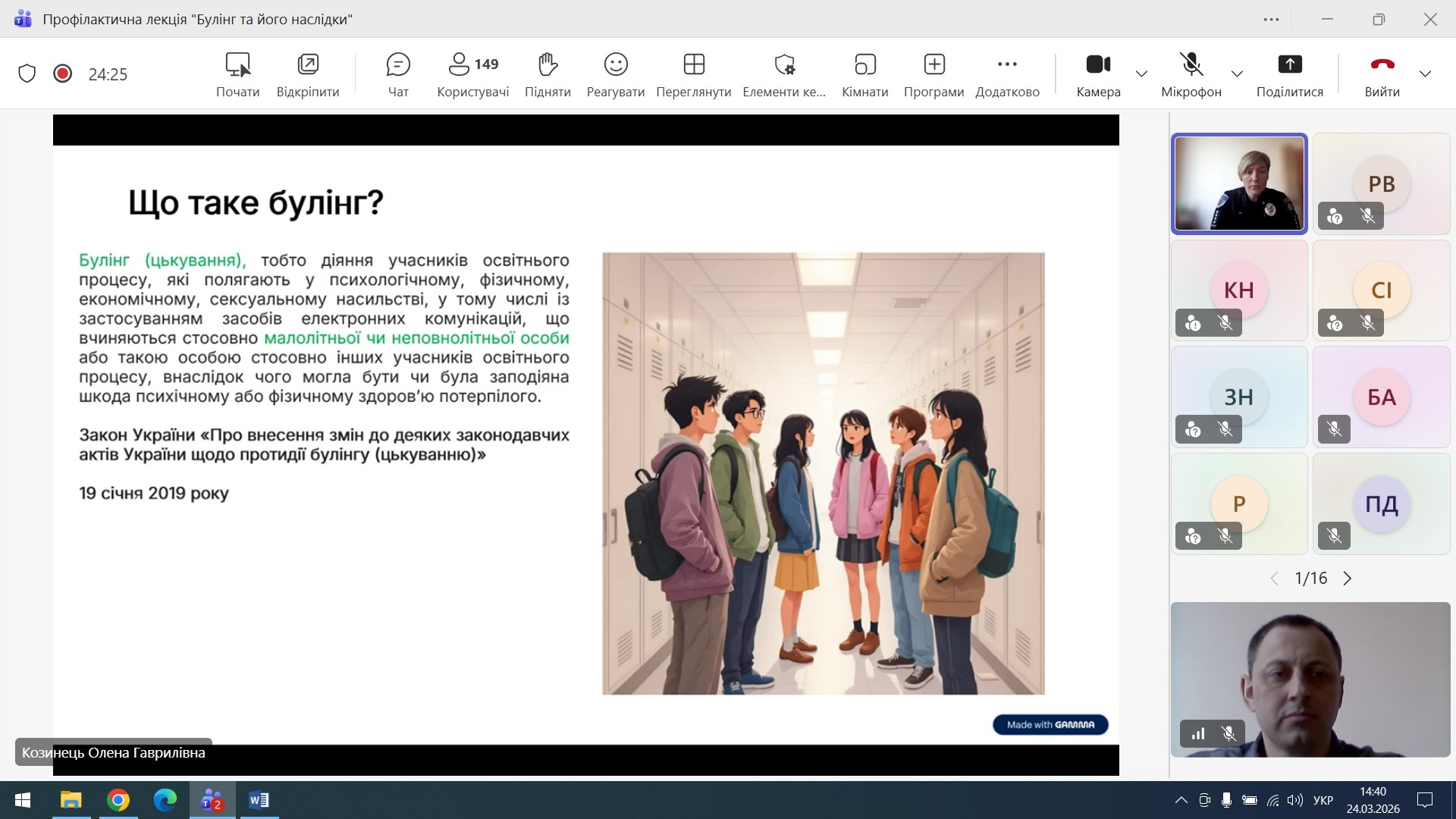Open the Додатково more menu
Viewport: 1456px width, 819px height.
point(1007,65)
